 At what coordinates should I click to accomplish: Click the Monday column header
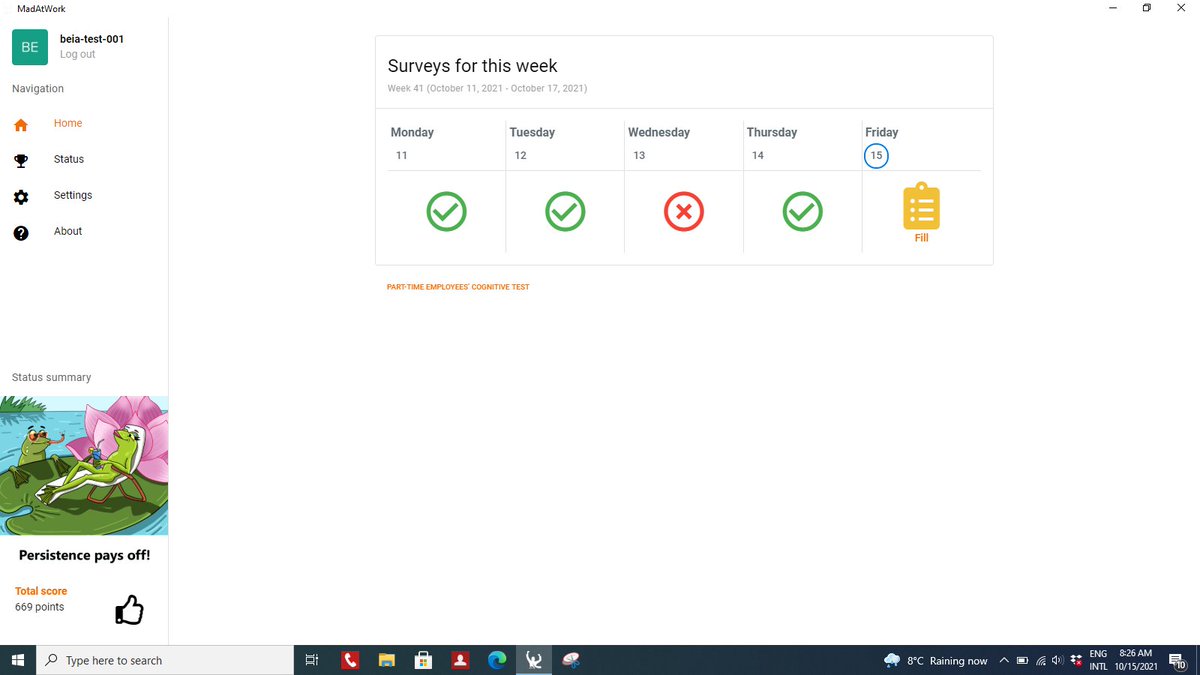412,132
